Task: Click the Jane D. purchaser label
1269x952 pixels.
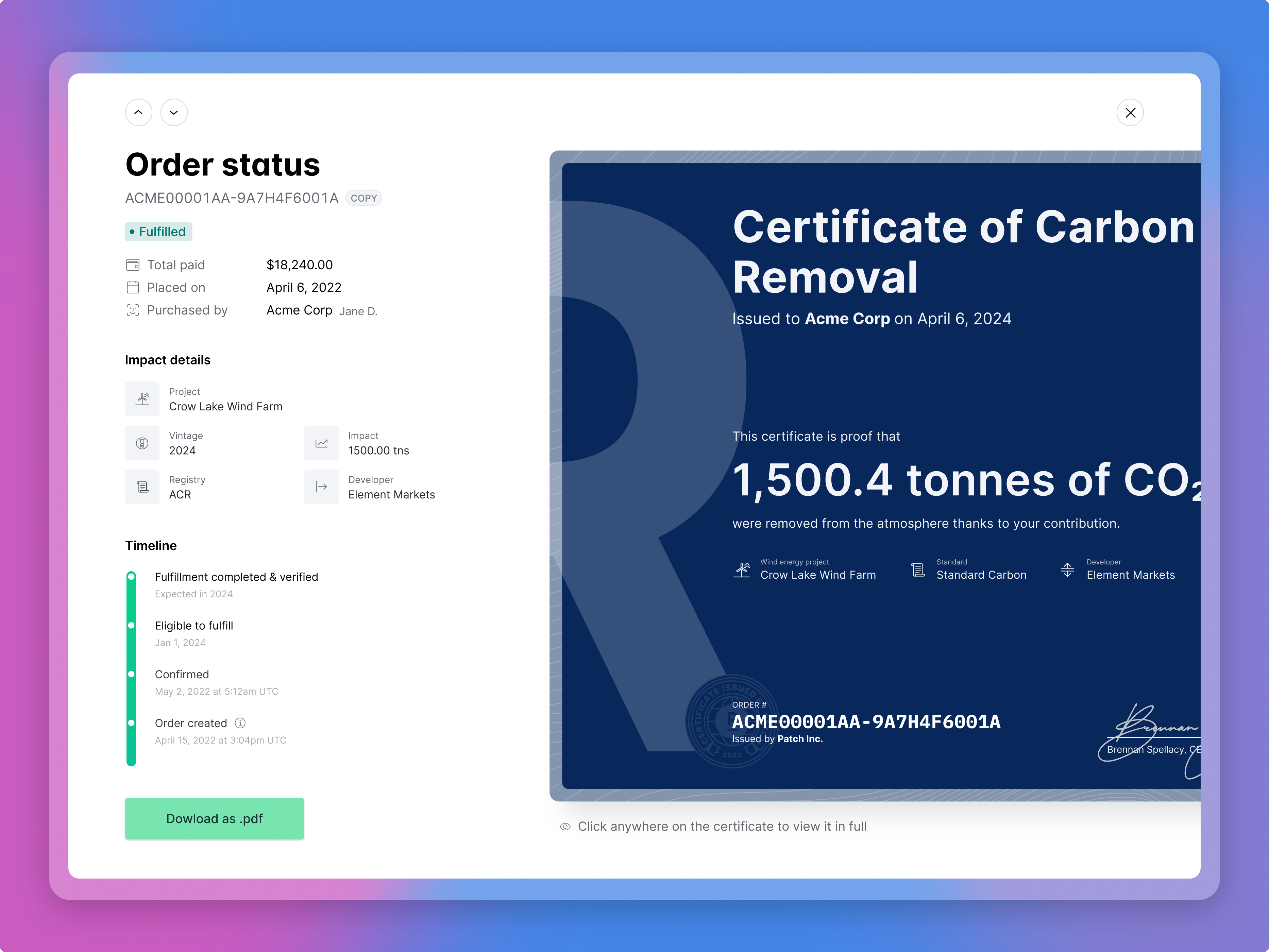Action: click(x=358, y=311)
